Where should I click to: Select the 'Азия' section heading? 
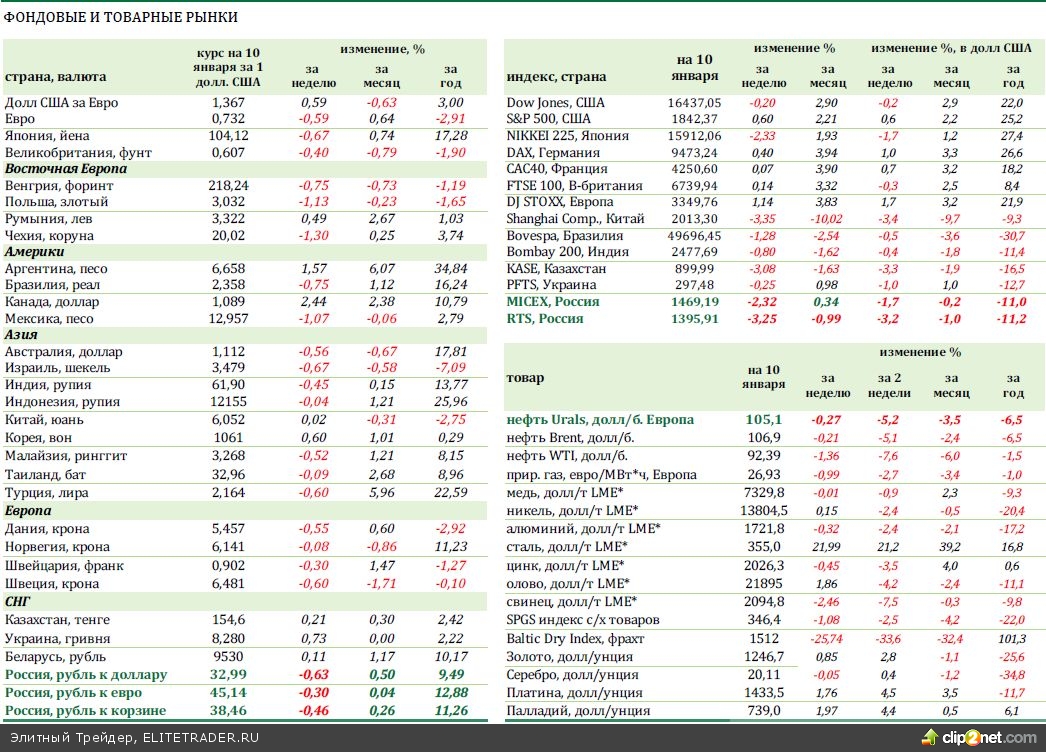tap(22, 336)
